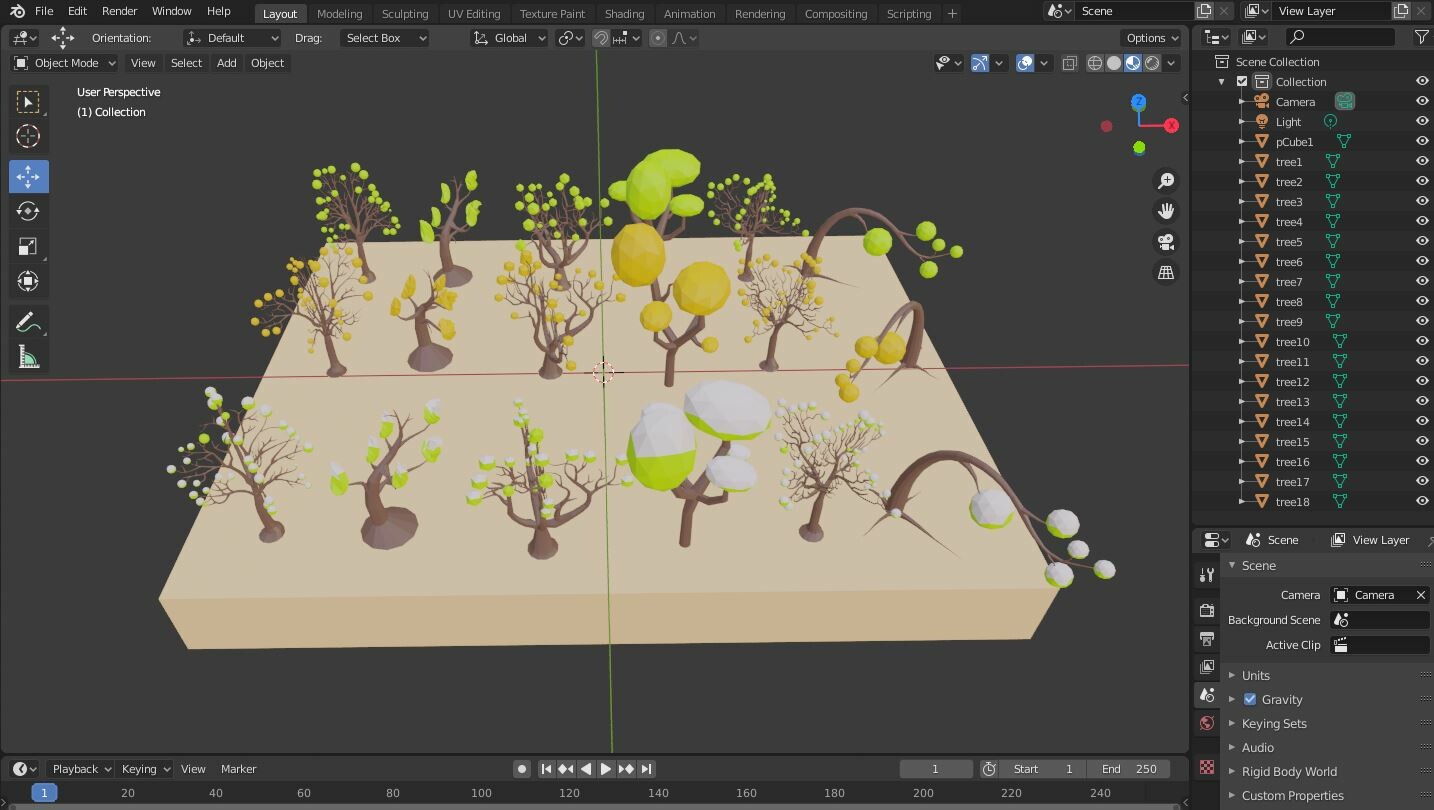Select the Tweak (box select) tool
Image resolution: width=1434 pixels, height=810 pixels.
[x=29, y=101]
